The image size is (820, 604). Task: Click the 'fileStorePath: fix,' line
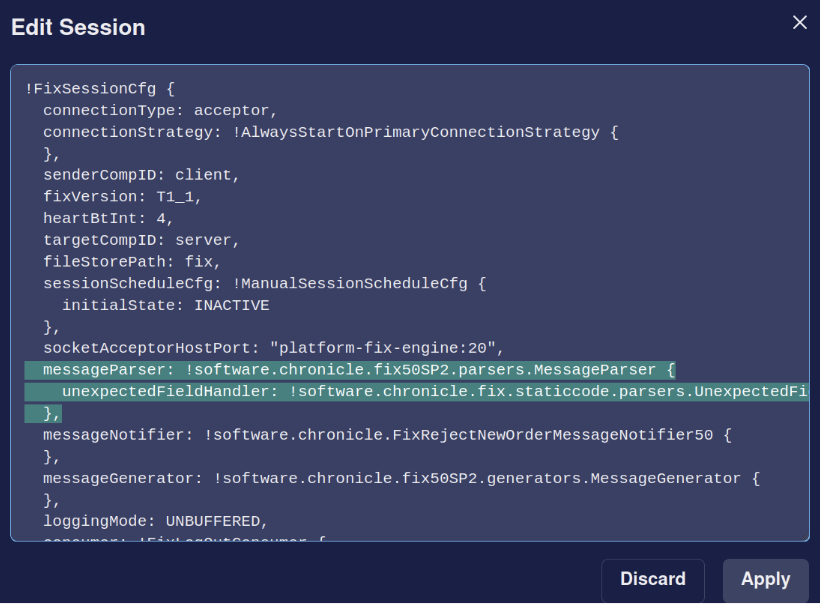[132, 262]
